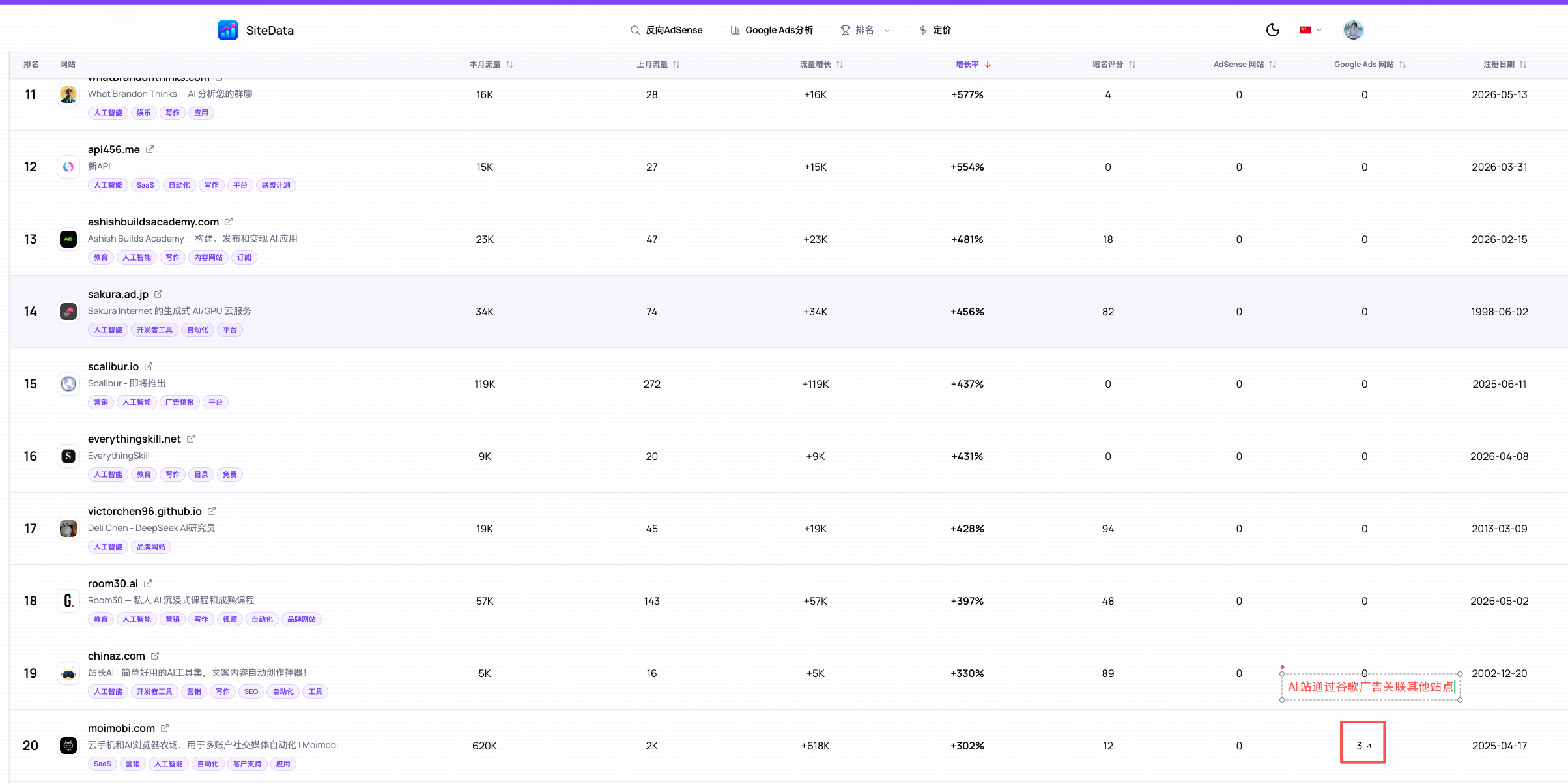Click the 广告情报 tag under scalibur.io
Viewport: 1568px width, 784px height.
tap(179, 402)
